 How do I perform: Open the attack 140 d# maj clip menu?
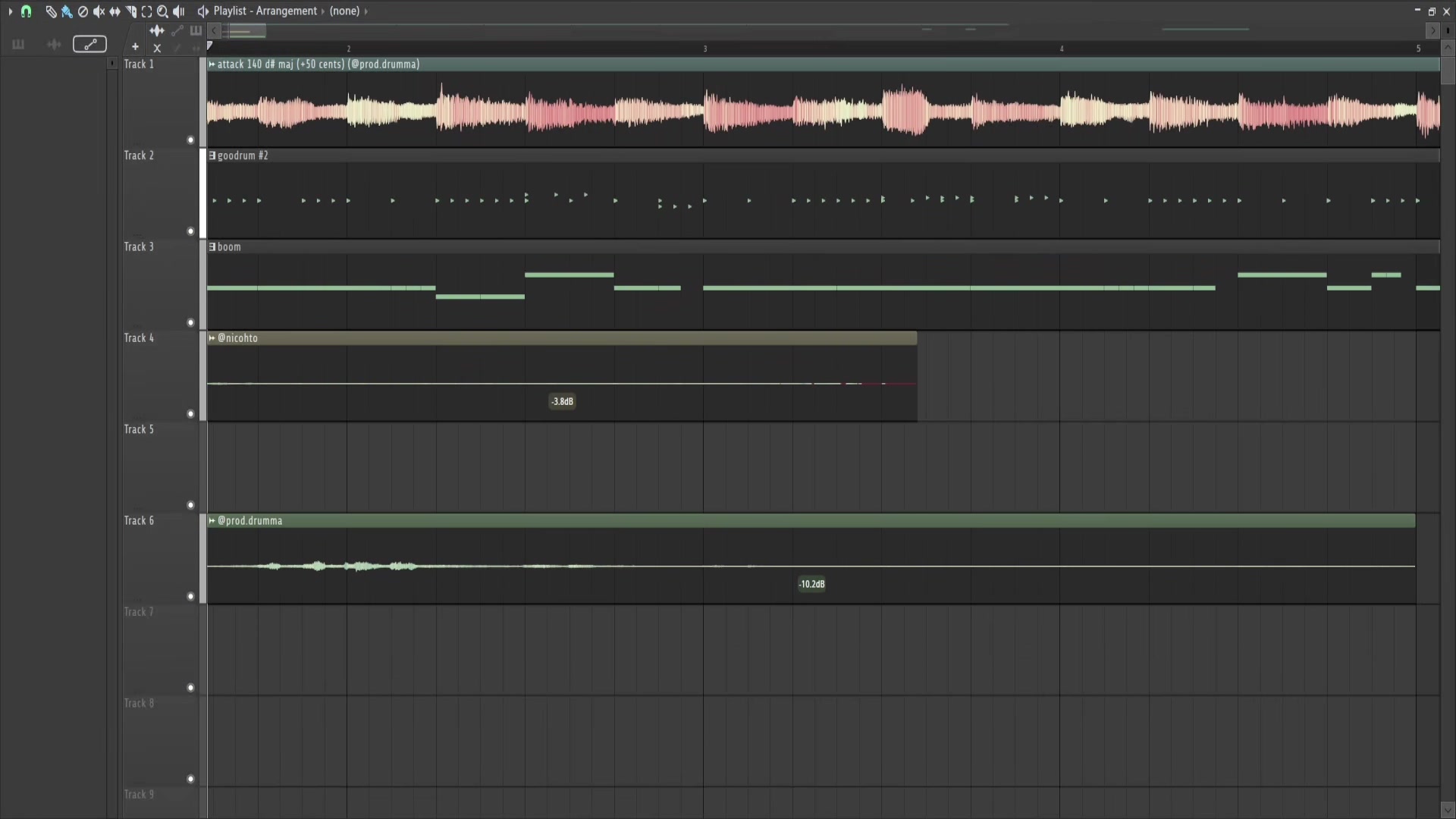point(212,64)
